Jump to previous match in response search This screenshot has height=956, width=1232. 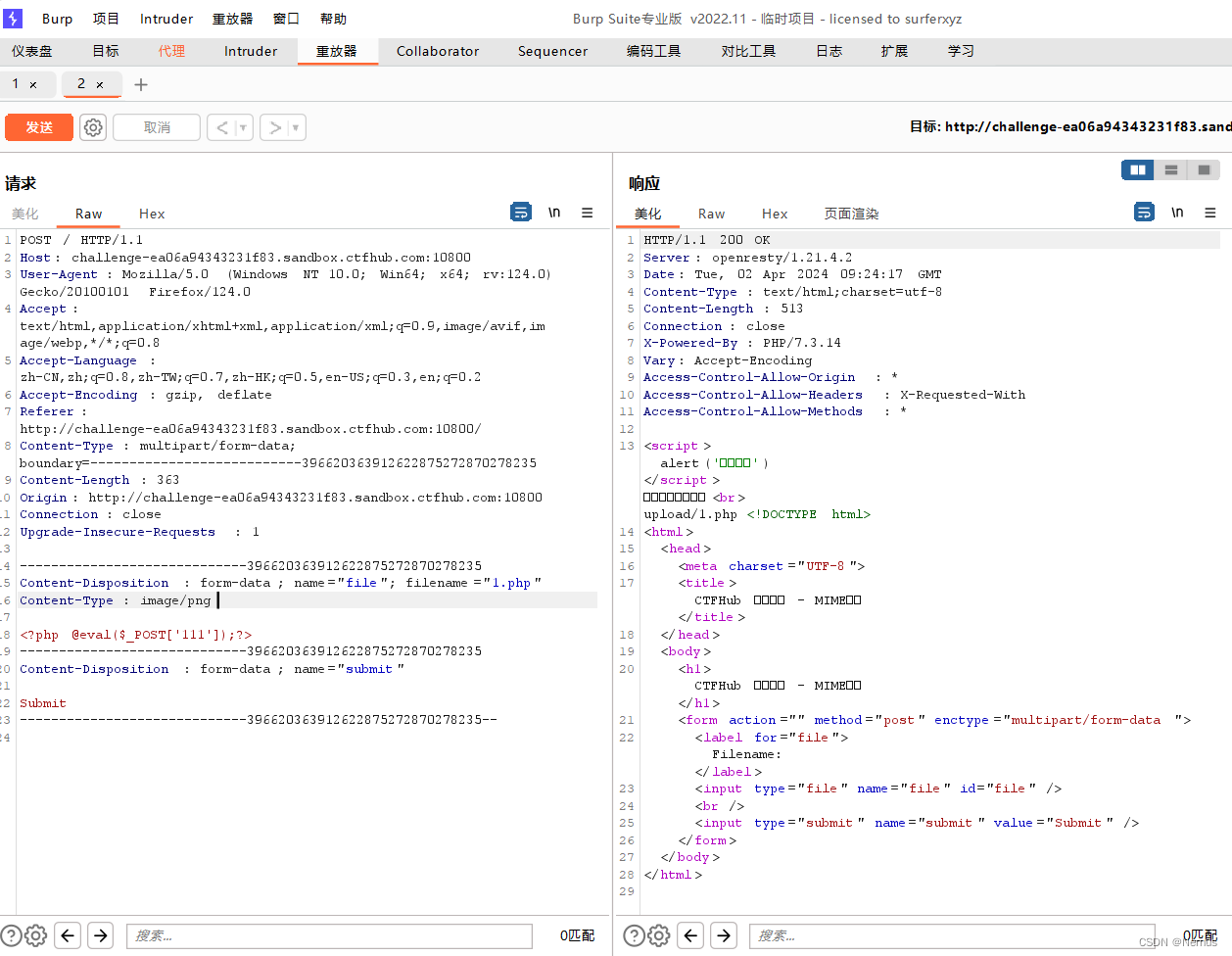coord(690,935)
